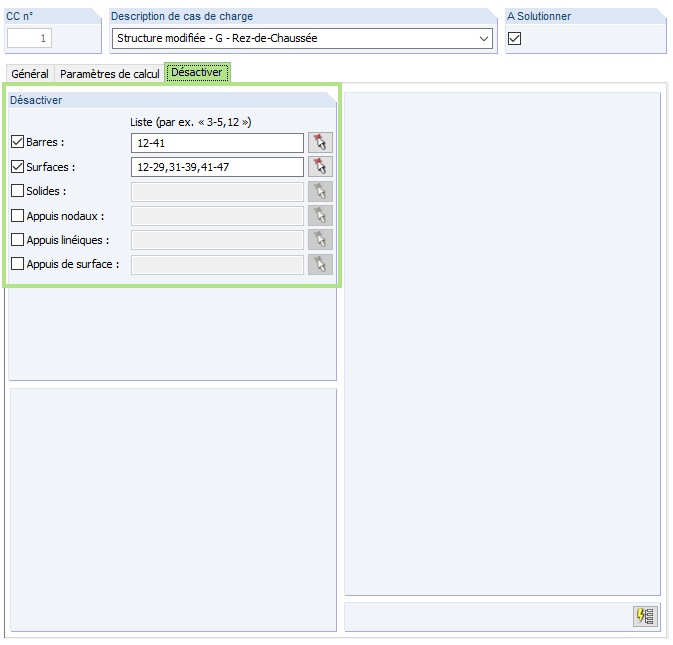Viewport: 673px width, 645px height.
Task: Click the Solides list field
Action: (217, 191)
